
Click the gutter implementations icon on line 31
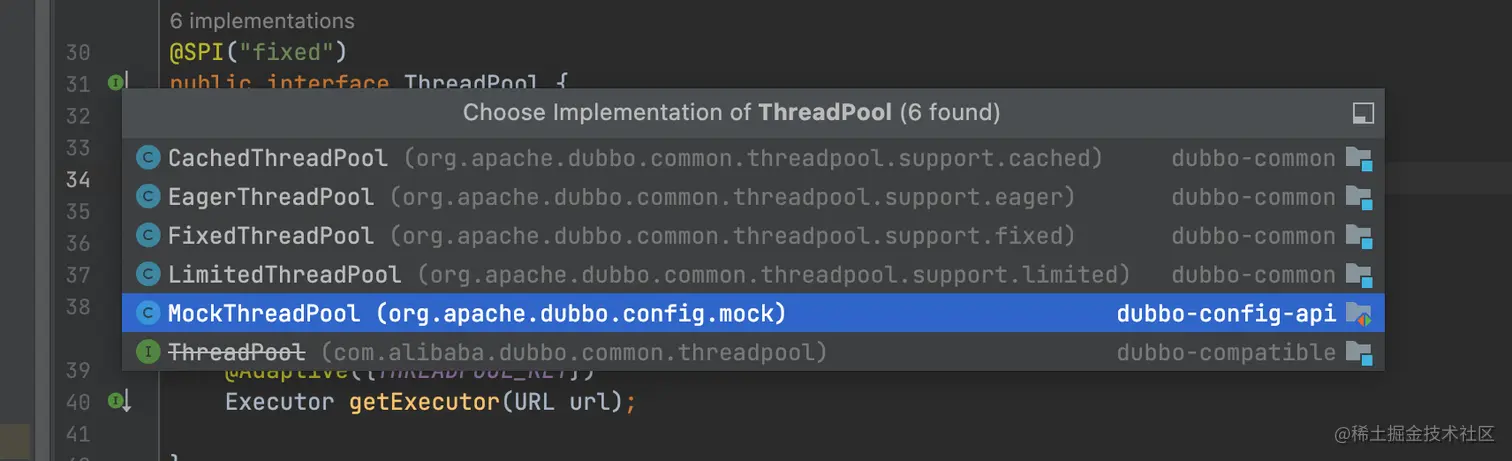tap(116, 83)
